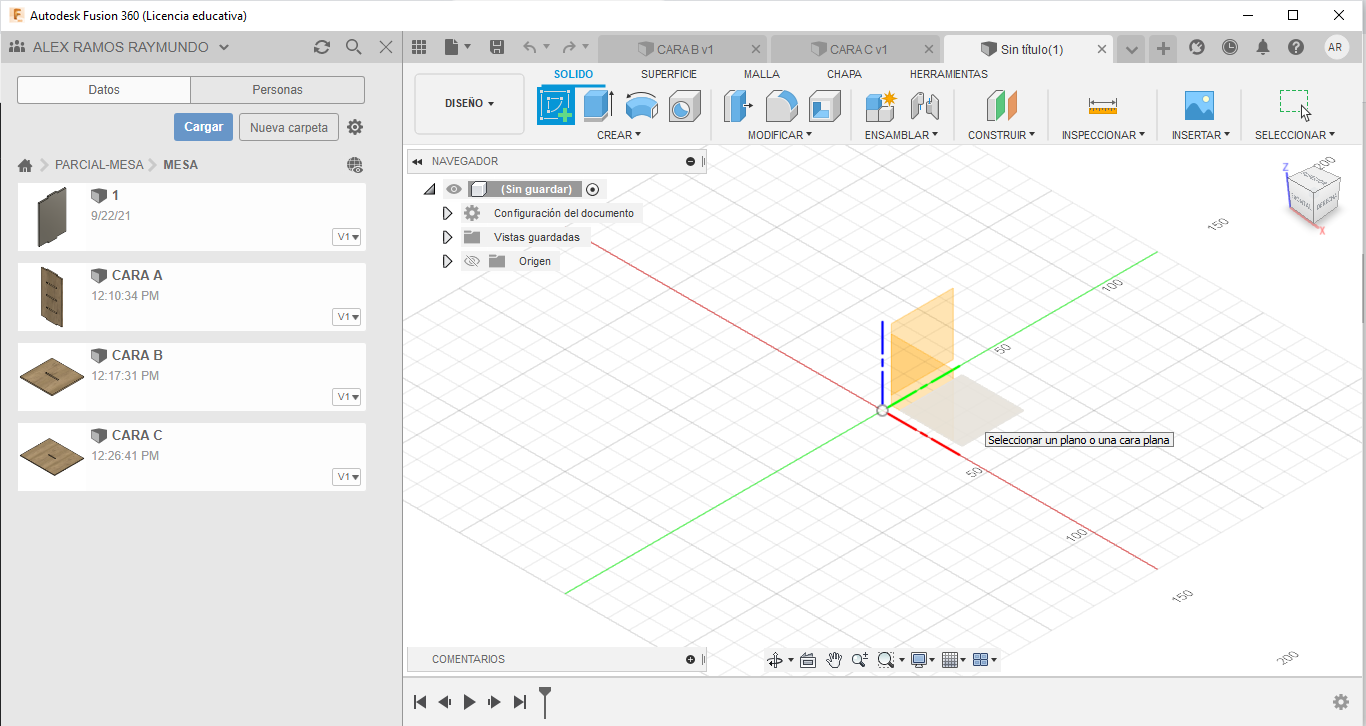Open the MODIFICAR dropdown menu

[x=780, y=135]
